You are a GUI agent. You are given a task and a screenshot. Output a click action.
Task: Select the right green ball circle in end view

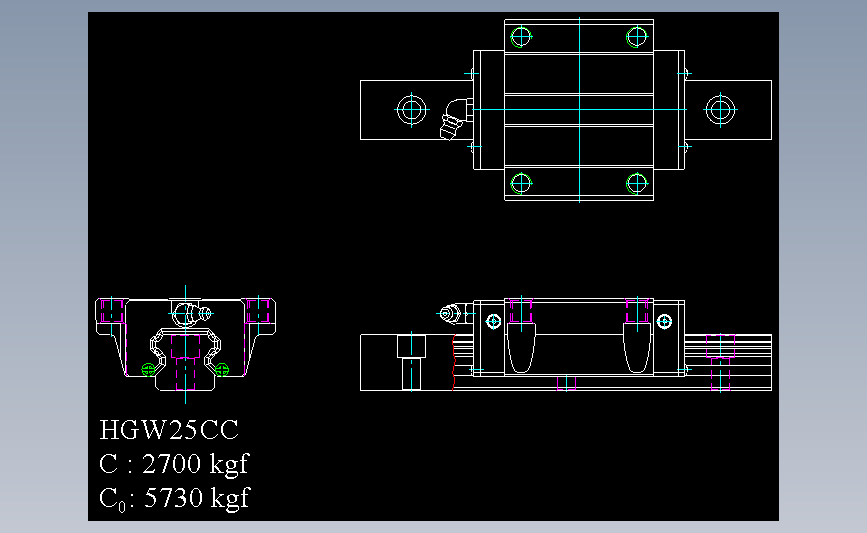[222, 369]
